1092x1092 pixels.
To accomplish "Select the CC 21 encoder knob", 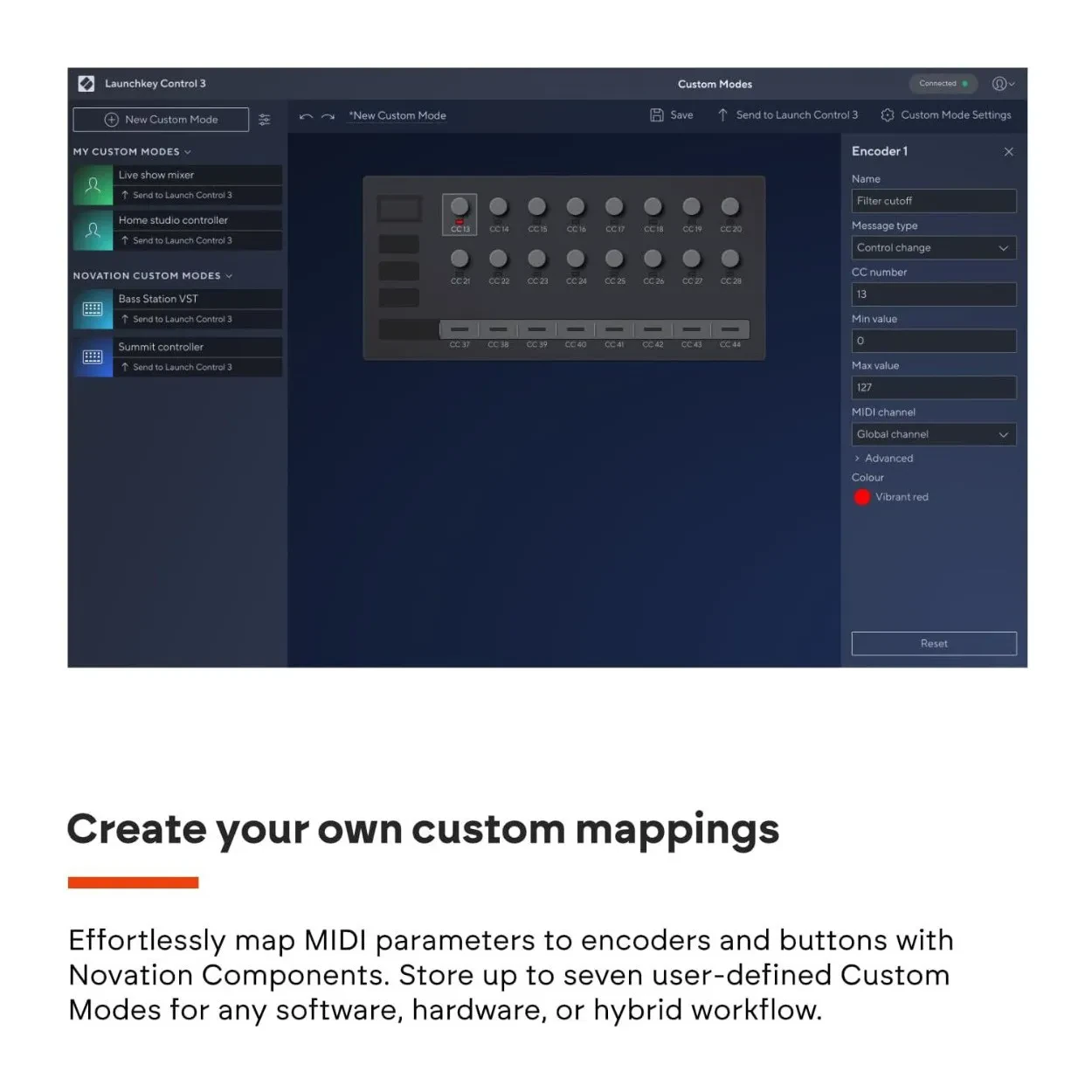I will click(x=460, y=259).
